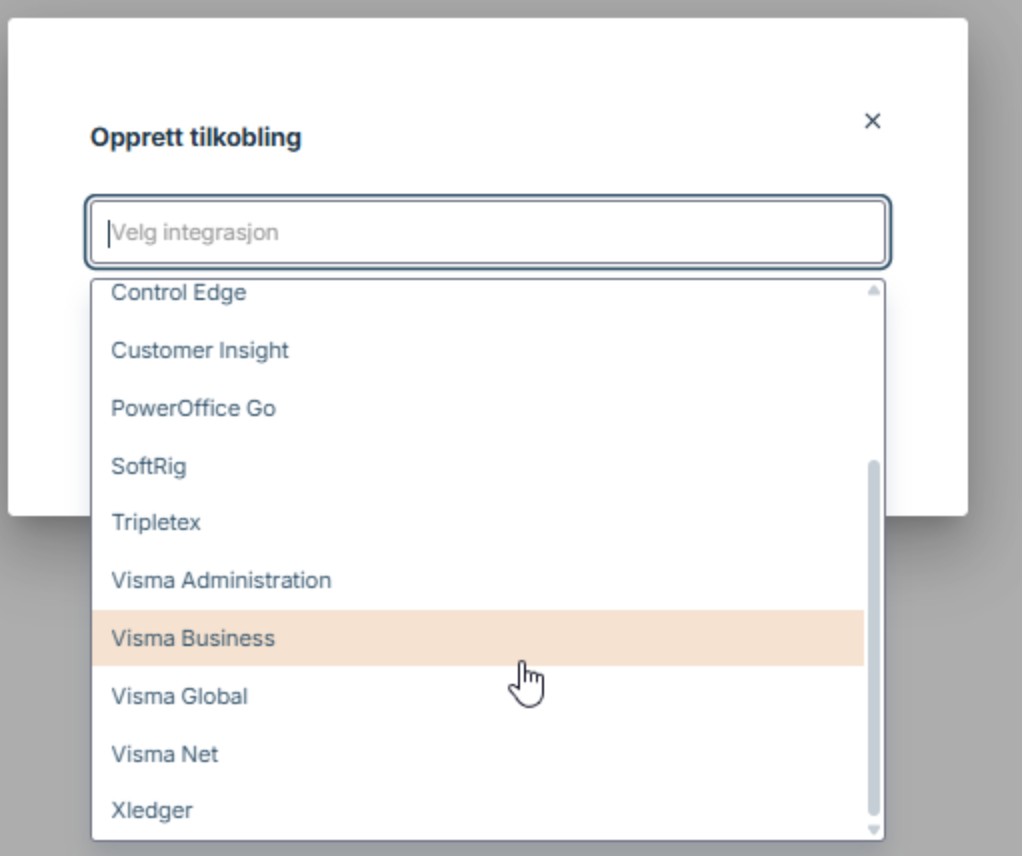Image resolution: width=1023 pixels, height=856 pixels.
Task: Choose Visma Global integration
Action: 180,696
